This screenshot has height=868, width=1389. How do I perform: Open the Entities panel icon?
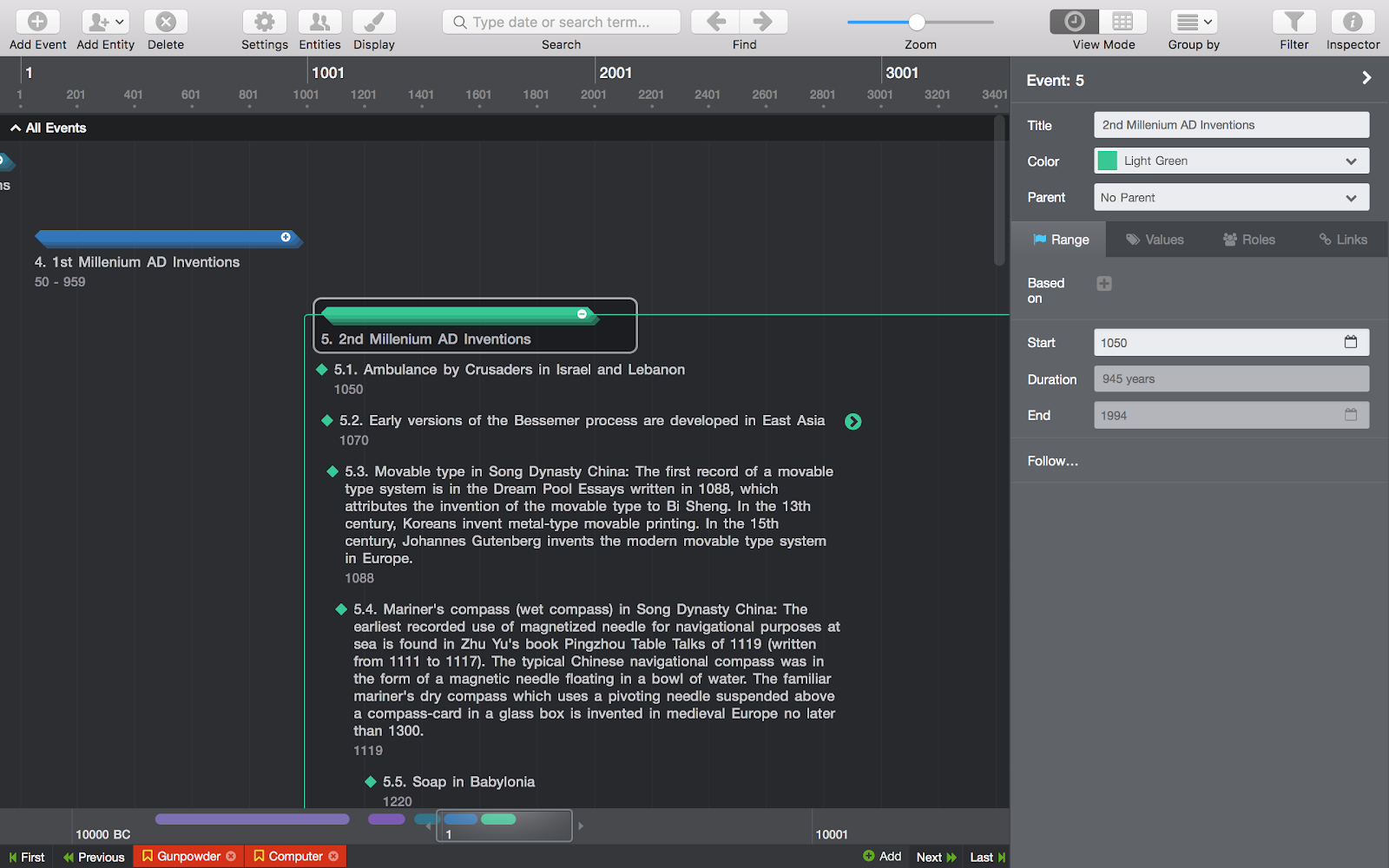[319, 22]
